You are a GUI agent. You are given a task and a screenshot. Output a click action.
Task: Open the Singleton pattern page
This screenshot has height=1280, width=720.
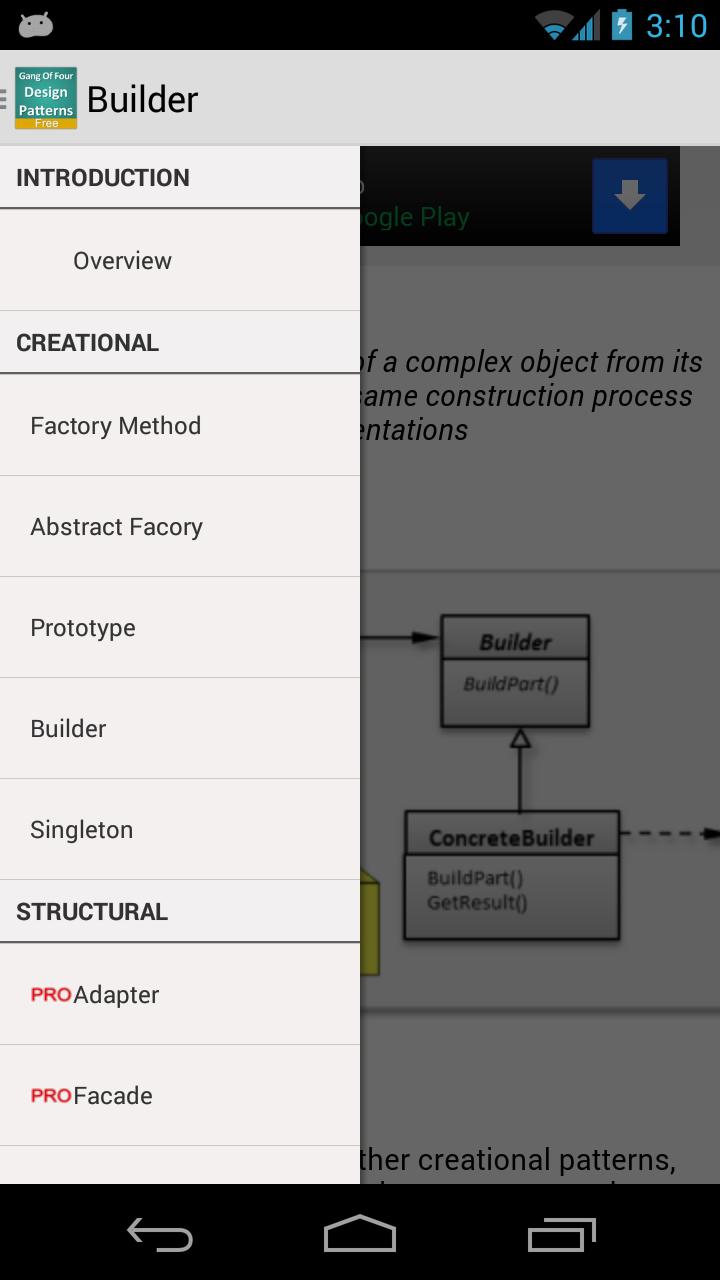(x=180, y=829)
